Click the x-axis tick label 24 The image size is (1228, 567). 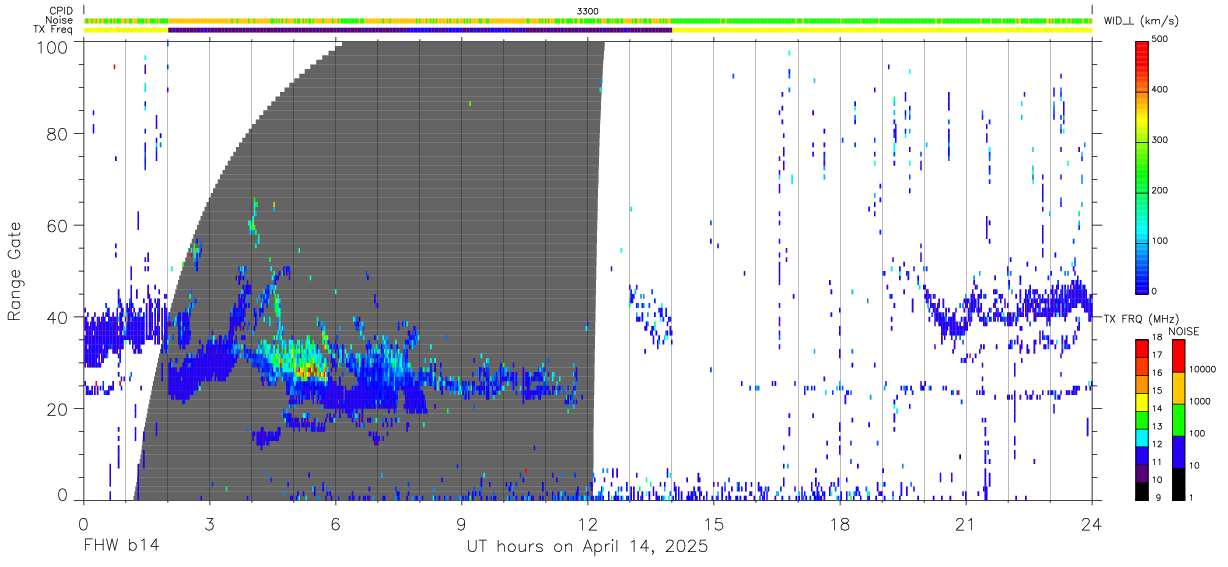1092,524
